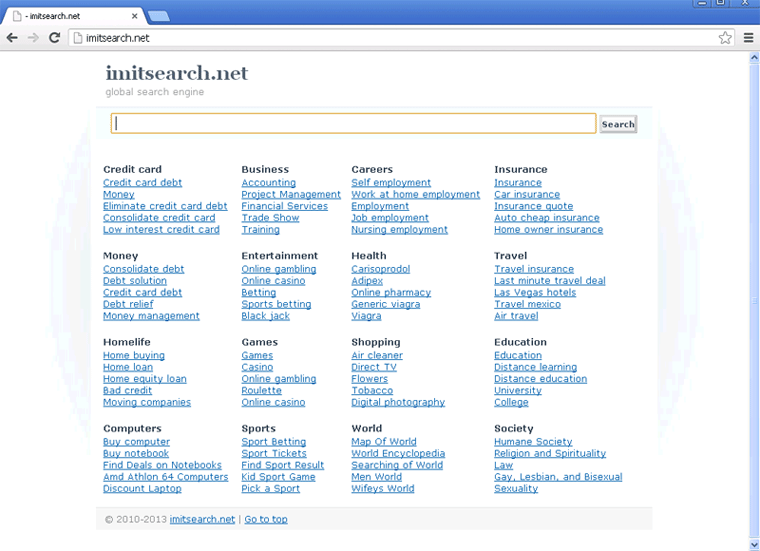The width and height of the screenshot is (760, 551).
Task: Click the scrollbar down arrow
Action: point(754,544)
